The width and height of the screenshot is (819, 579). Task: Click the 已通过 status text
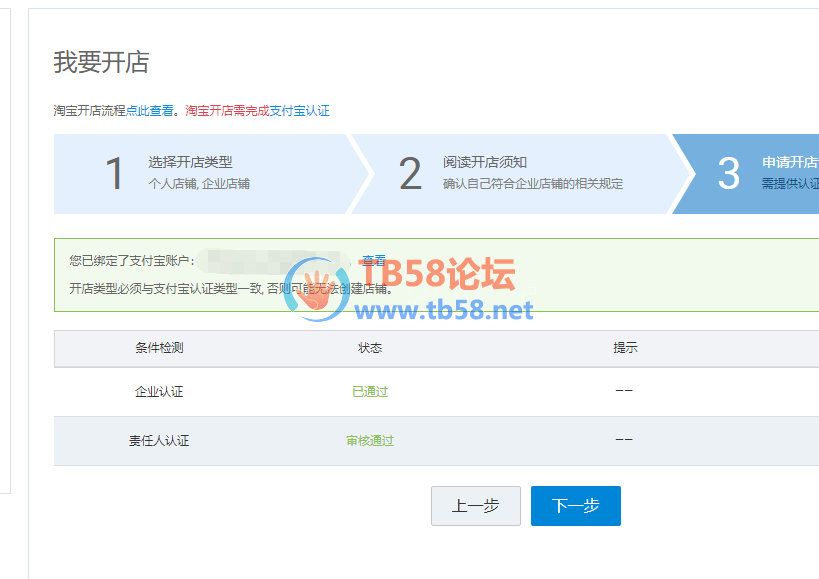point(370,392)
